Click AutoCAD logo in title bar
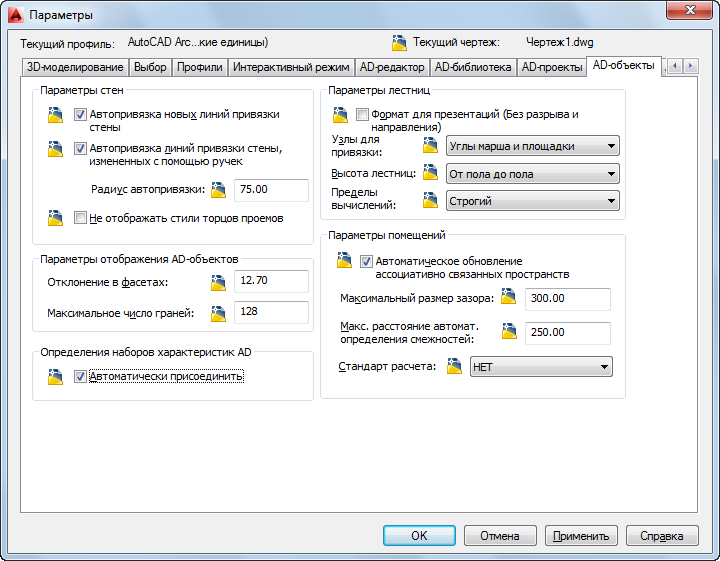The height and width of the screenshot is (561, 720). coord(16,15)
